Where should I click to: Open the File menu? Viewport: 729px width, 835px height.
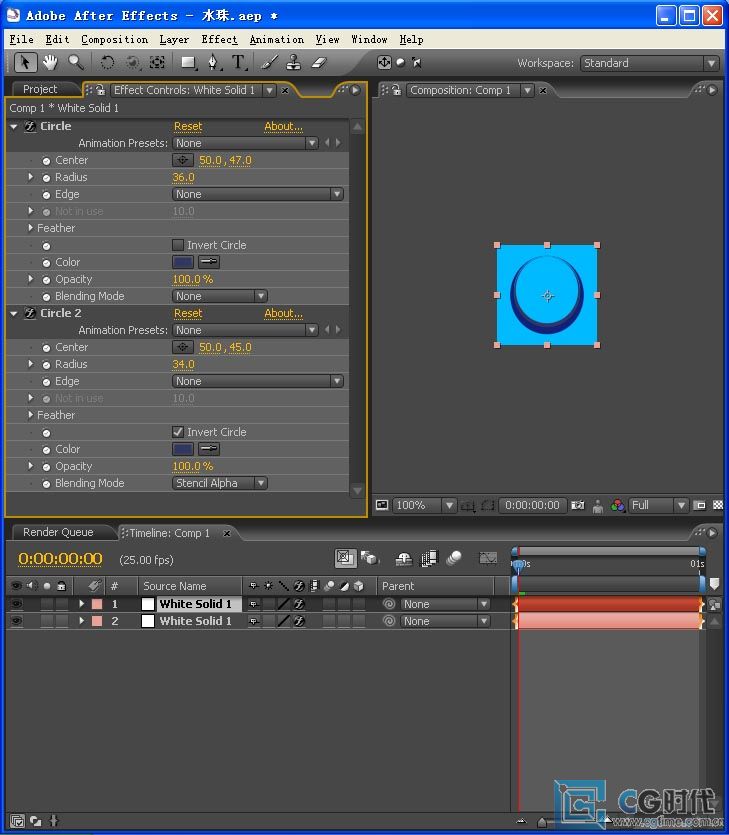tap(21, 39)
